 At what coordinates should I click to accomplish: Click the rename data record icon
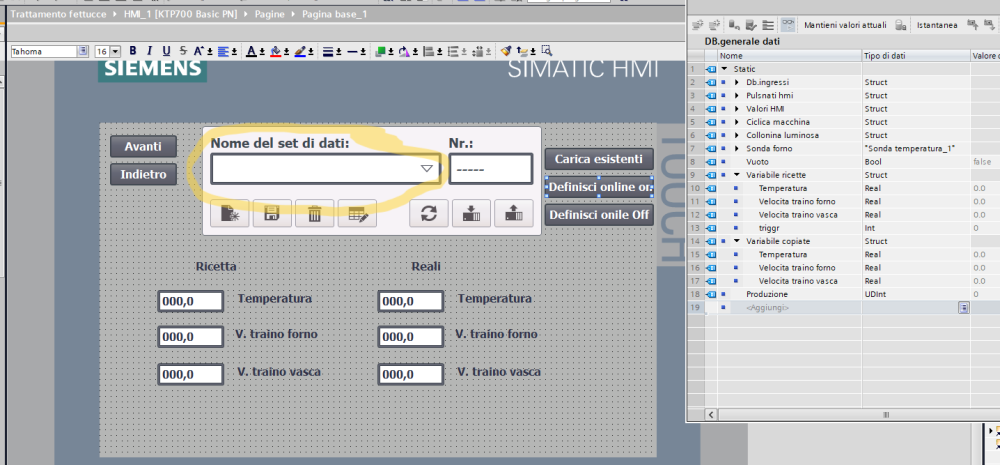tap(357, 213)
